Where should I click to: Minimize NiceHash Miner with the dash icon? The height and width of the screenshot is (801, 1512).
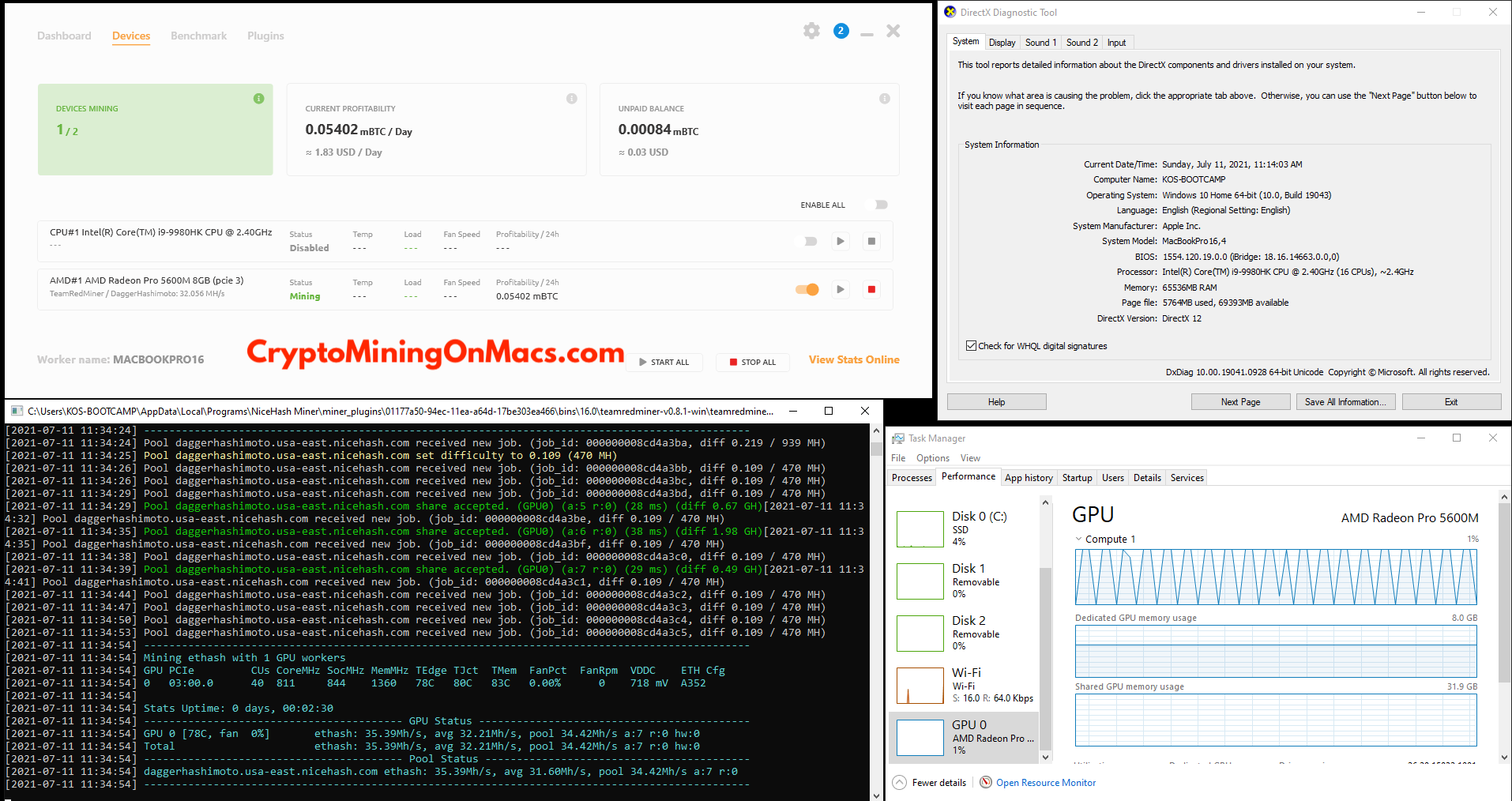(x=867, y=34)
